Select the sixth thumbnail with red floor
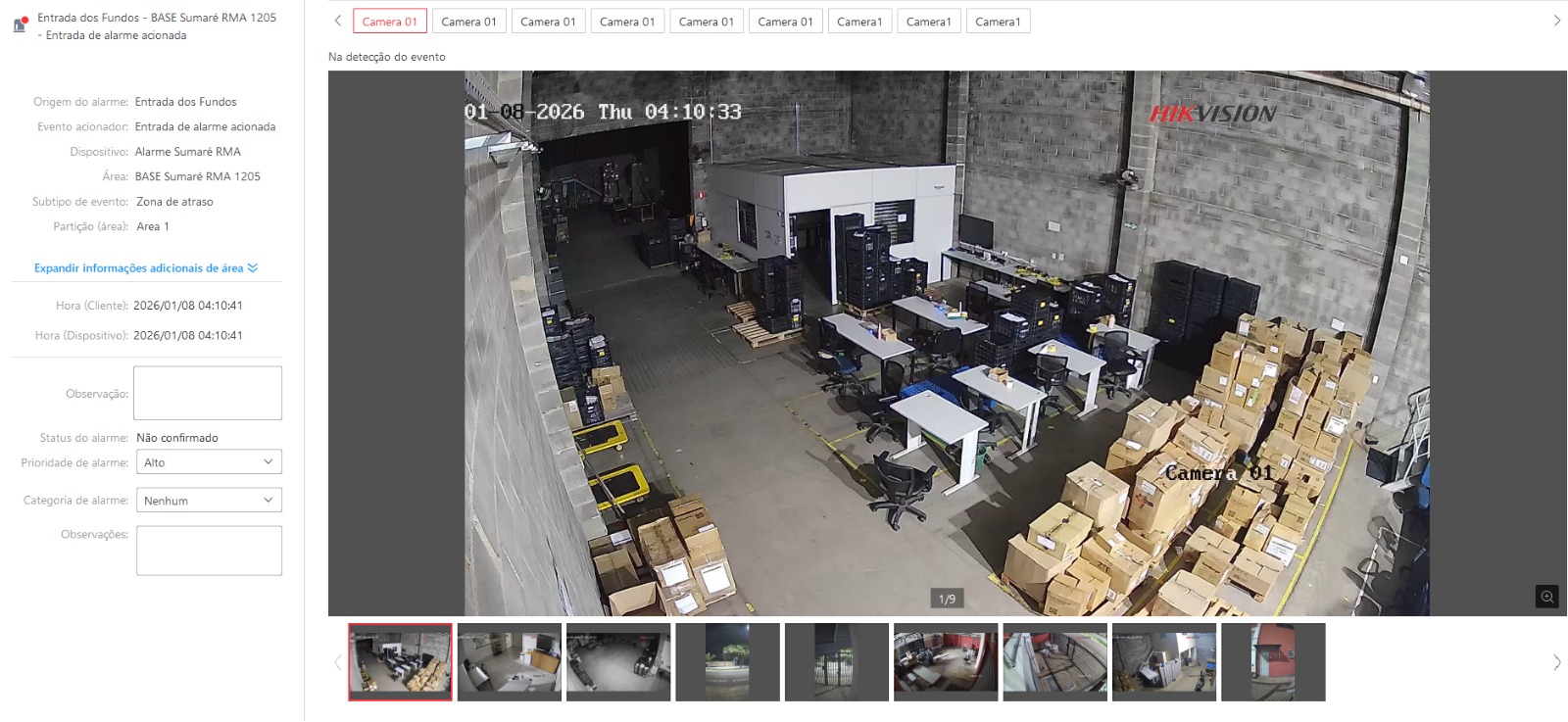 click(946, 662)
